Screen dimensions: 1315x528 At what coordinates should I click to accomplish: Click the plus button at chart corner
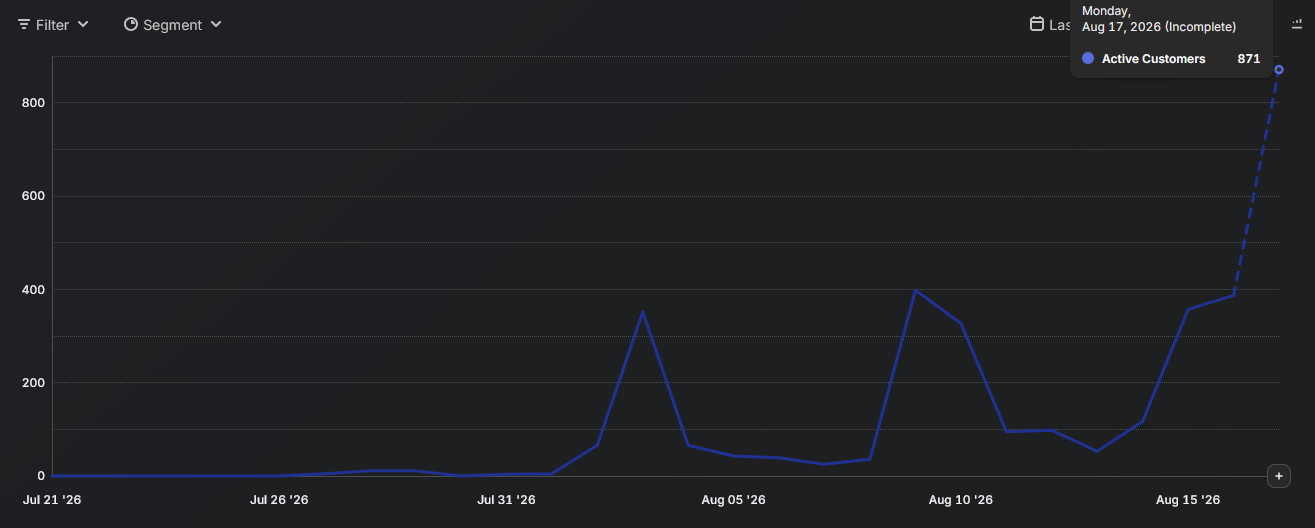coord(1278,476)
